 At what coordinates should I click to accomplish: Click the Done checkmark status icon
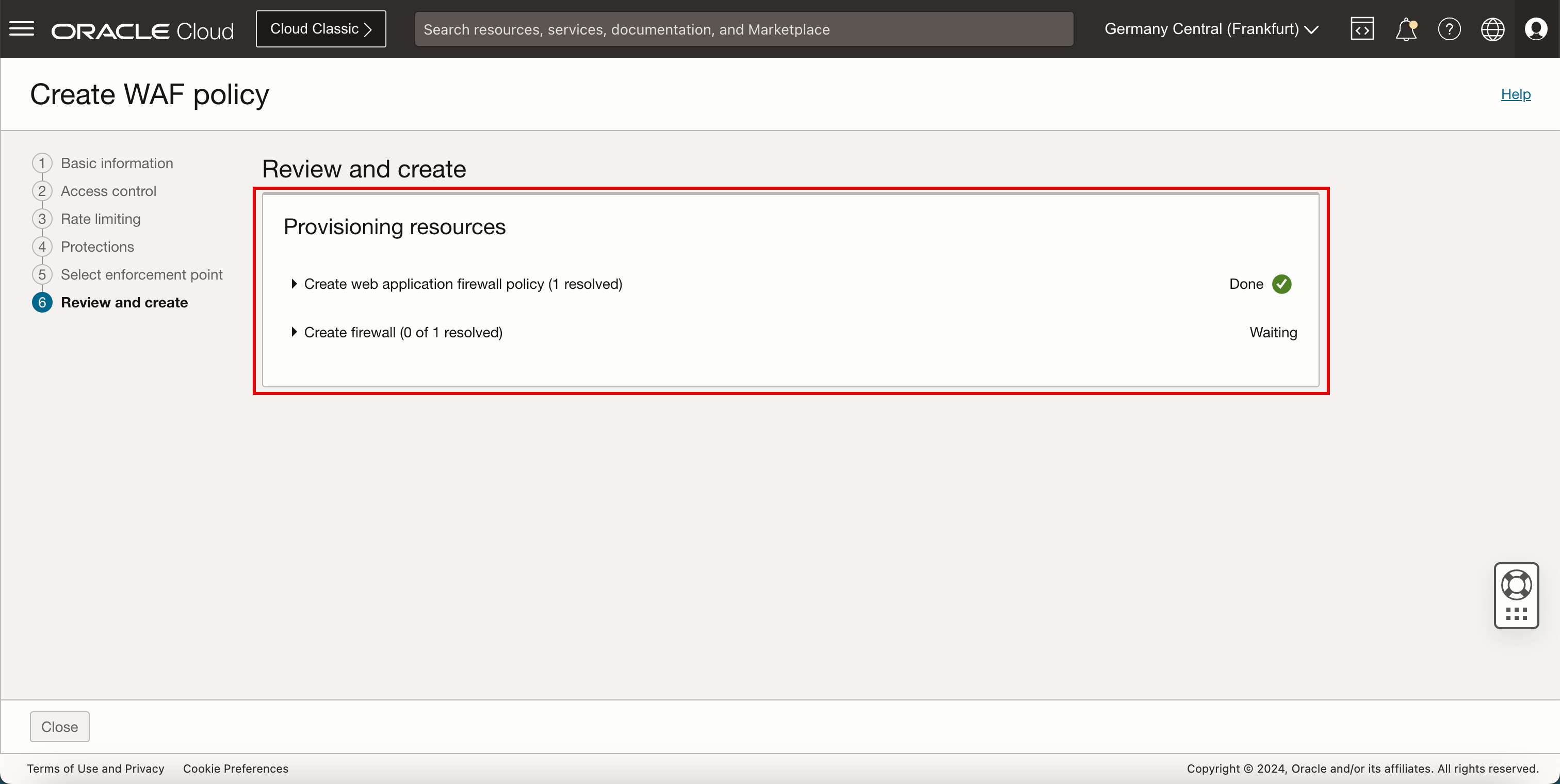pyautogui.click(x=1282, y=284)
